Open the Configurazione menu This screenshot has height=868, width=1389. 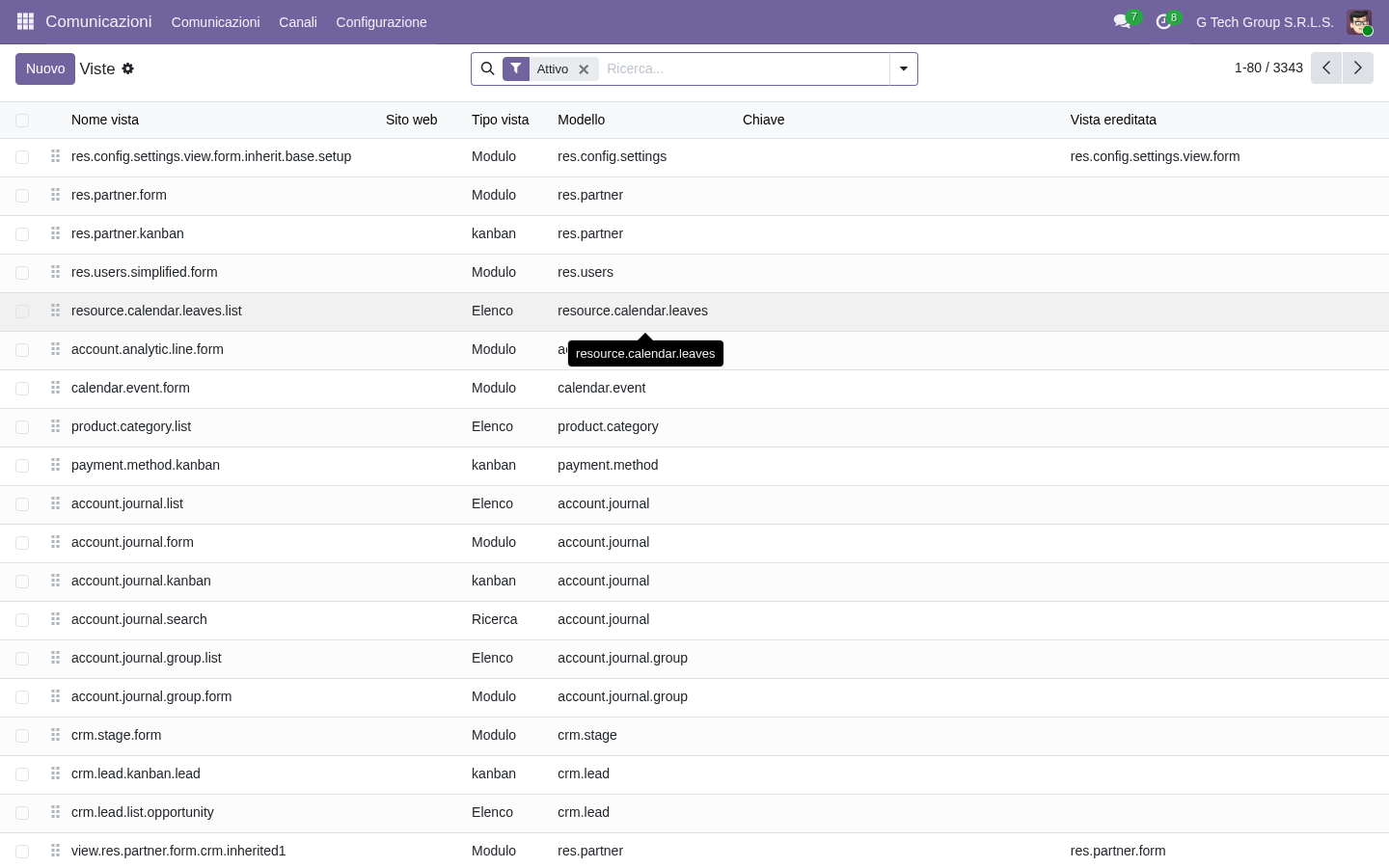[381, 22]
